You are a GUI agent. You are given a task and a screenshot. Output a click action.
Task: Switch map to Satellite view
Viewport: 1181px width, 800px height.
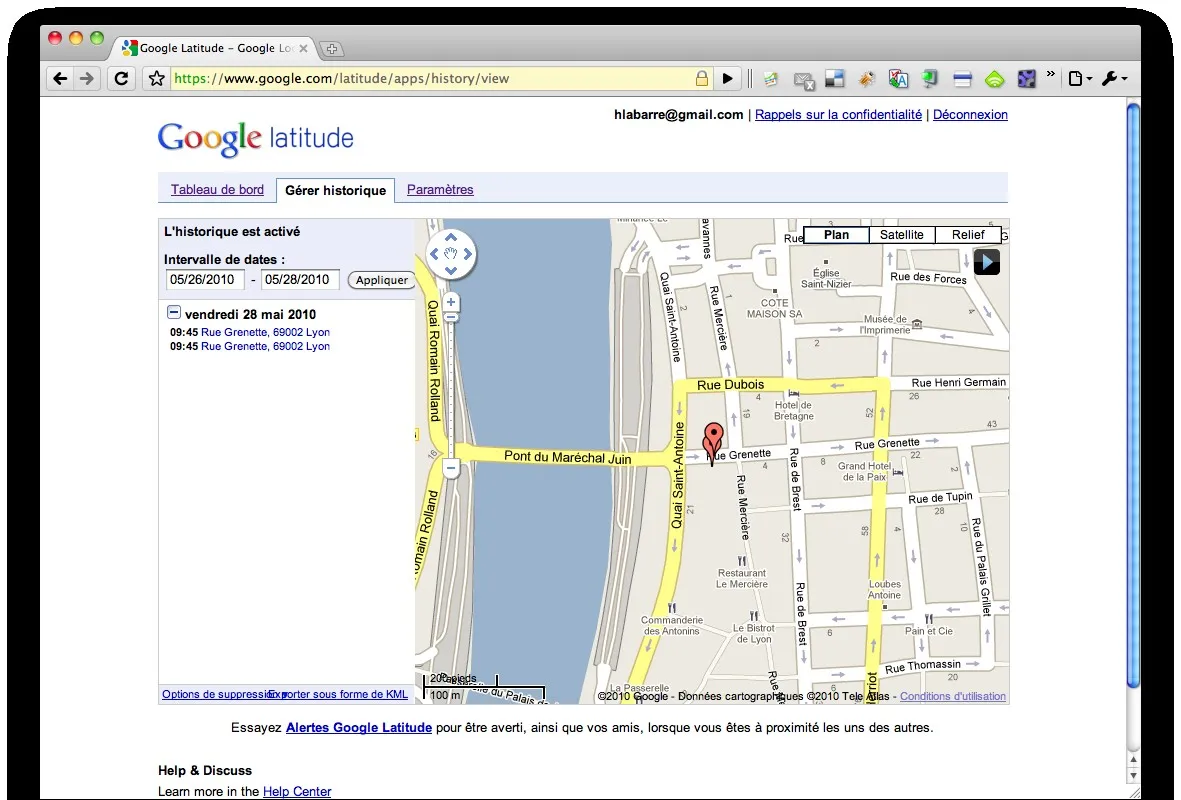point(902,235)
